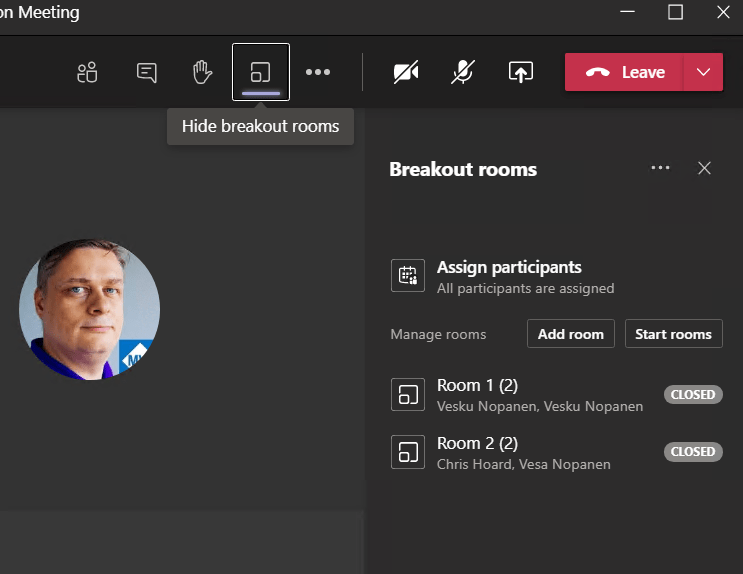Leave the meeting with the red button
Image resolution: width=743 pixels, height=574 pixels.
(x=625, y=72)
